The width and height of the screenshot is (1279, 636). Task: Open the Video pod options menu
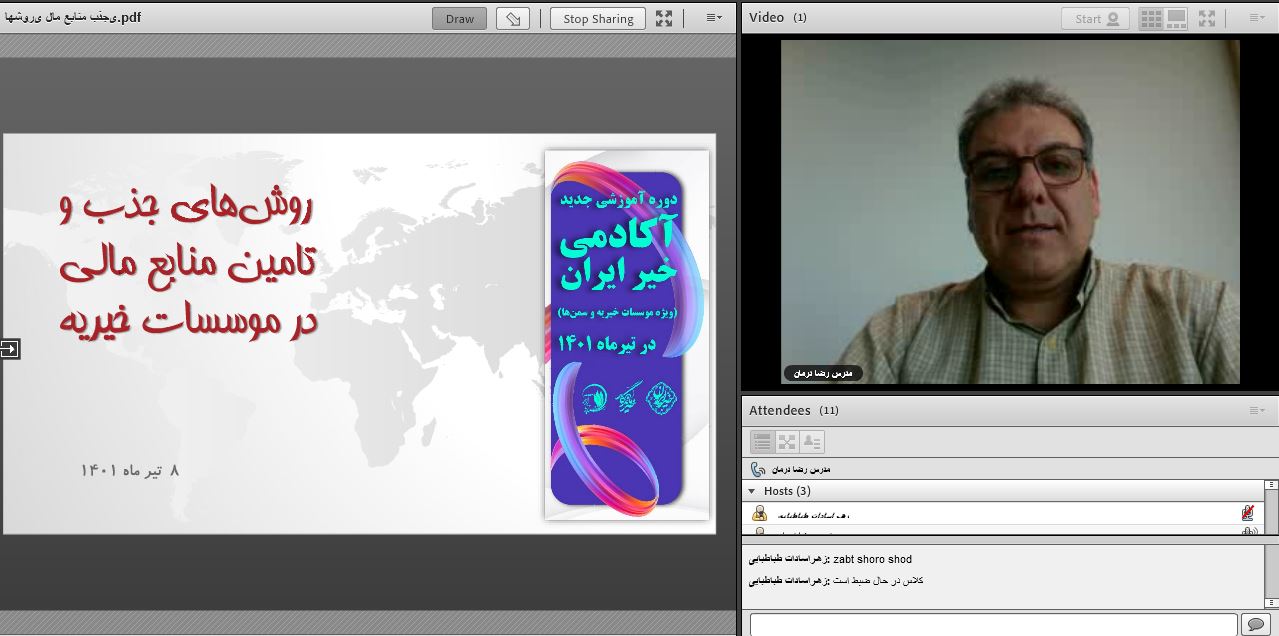click(x=1257, y=17)
